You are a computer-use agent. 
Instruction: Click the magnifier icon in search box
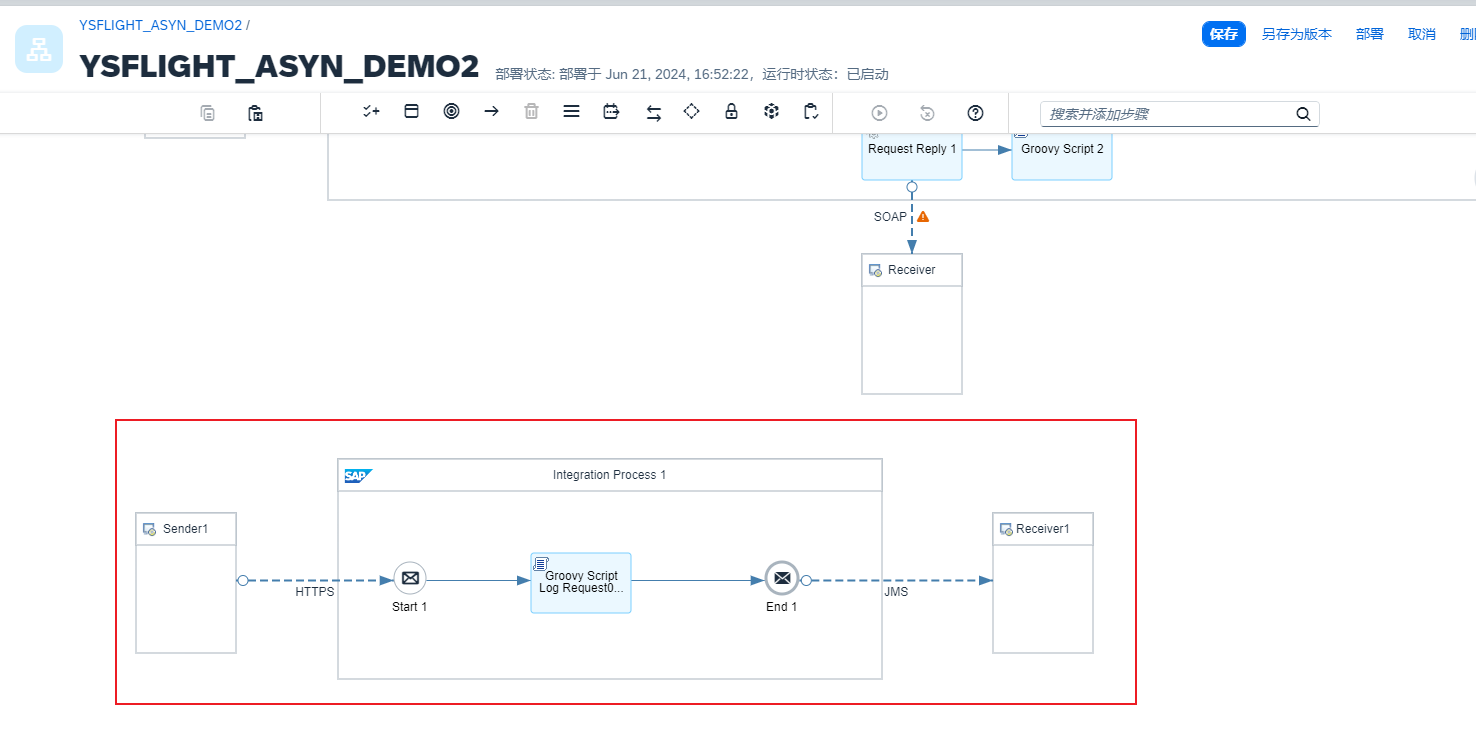[1303, 114]
